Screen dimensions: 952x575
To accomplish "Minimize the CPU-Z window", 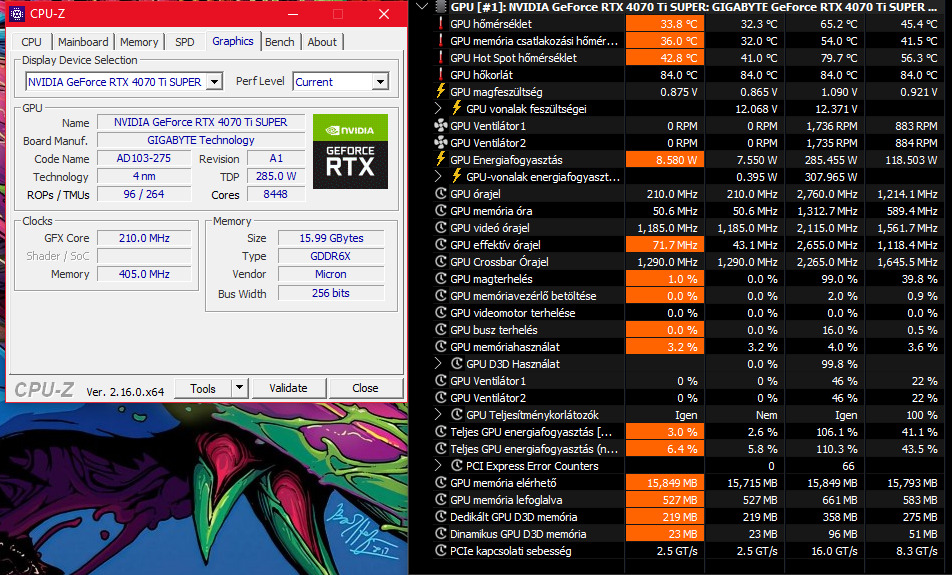I will click(294, 13).
